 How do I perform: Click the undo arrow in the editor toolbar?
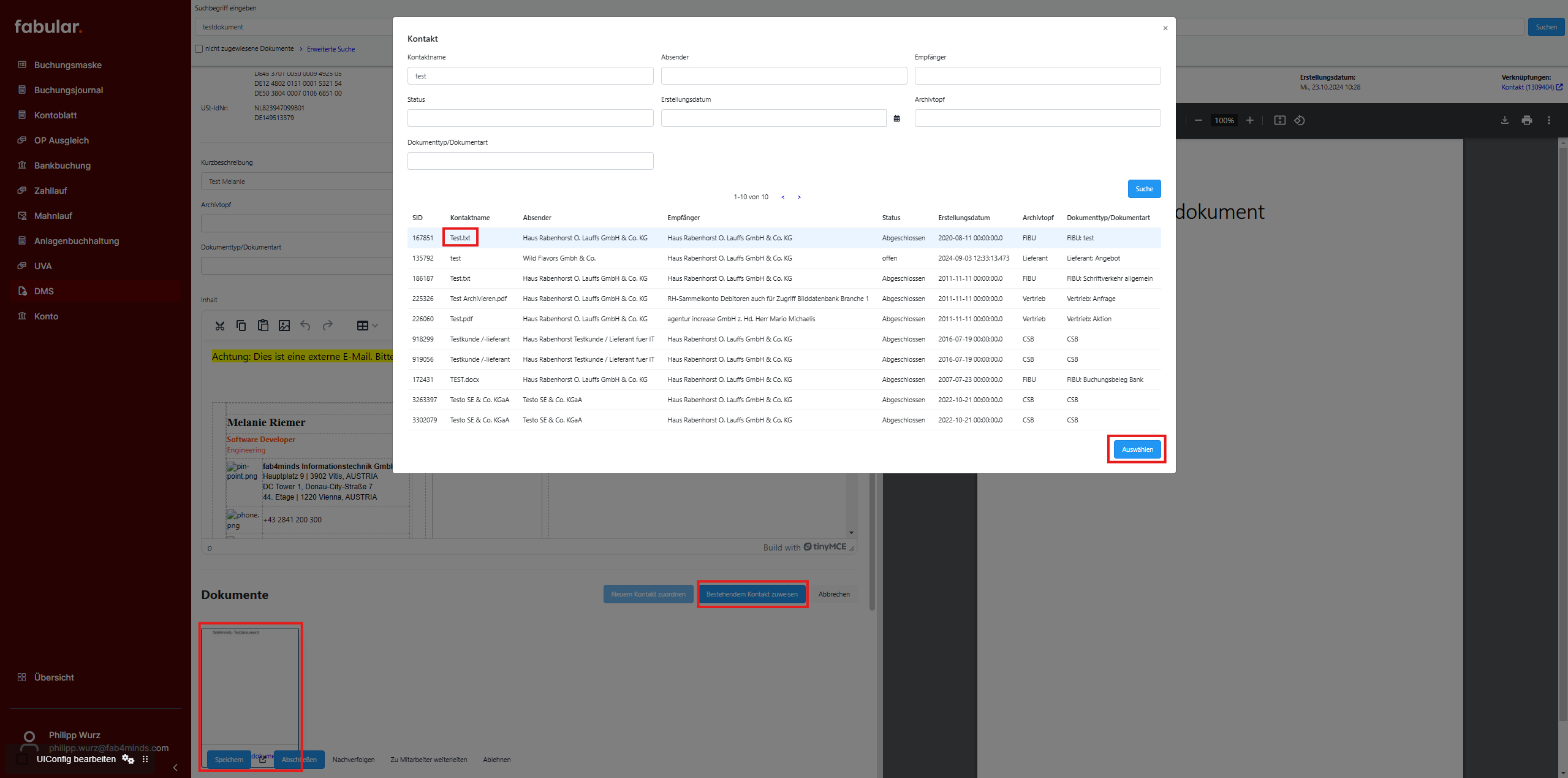(305, 326)
